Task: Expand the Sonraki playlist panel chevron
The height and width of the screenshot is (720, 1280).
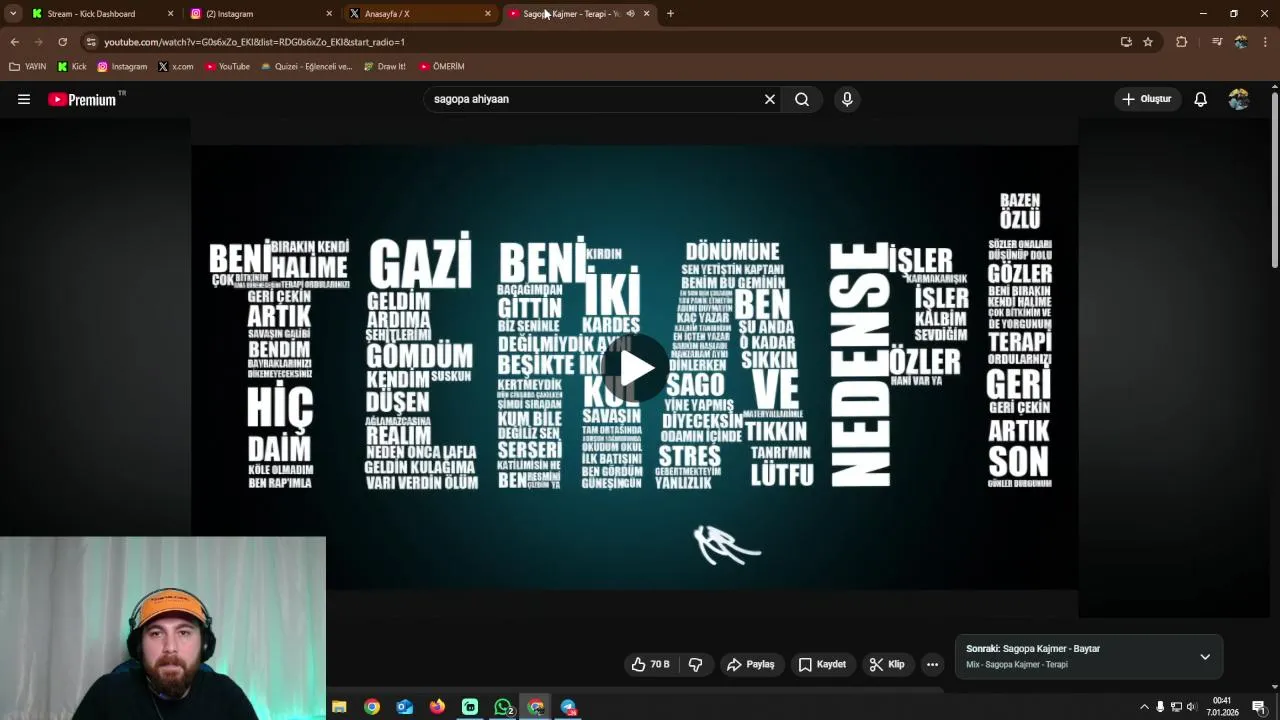Action: click(x=1205, y=657)
